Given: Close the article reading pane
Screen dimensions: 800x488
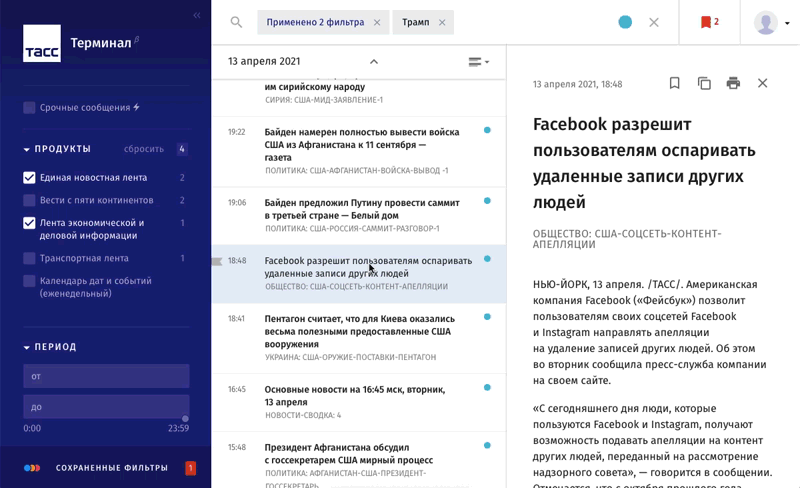Looking at the screenshot, I should pyautogui.click(x=762, y=83).
